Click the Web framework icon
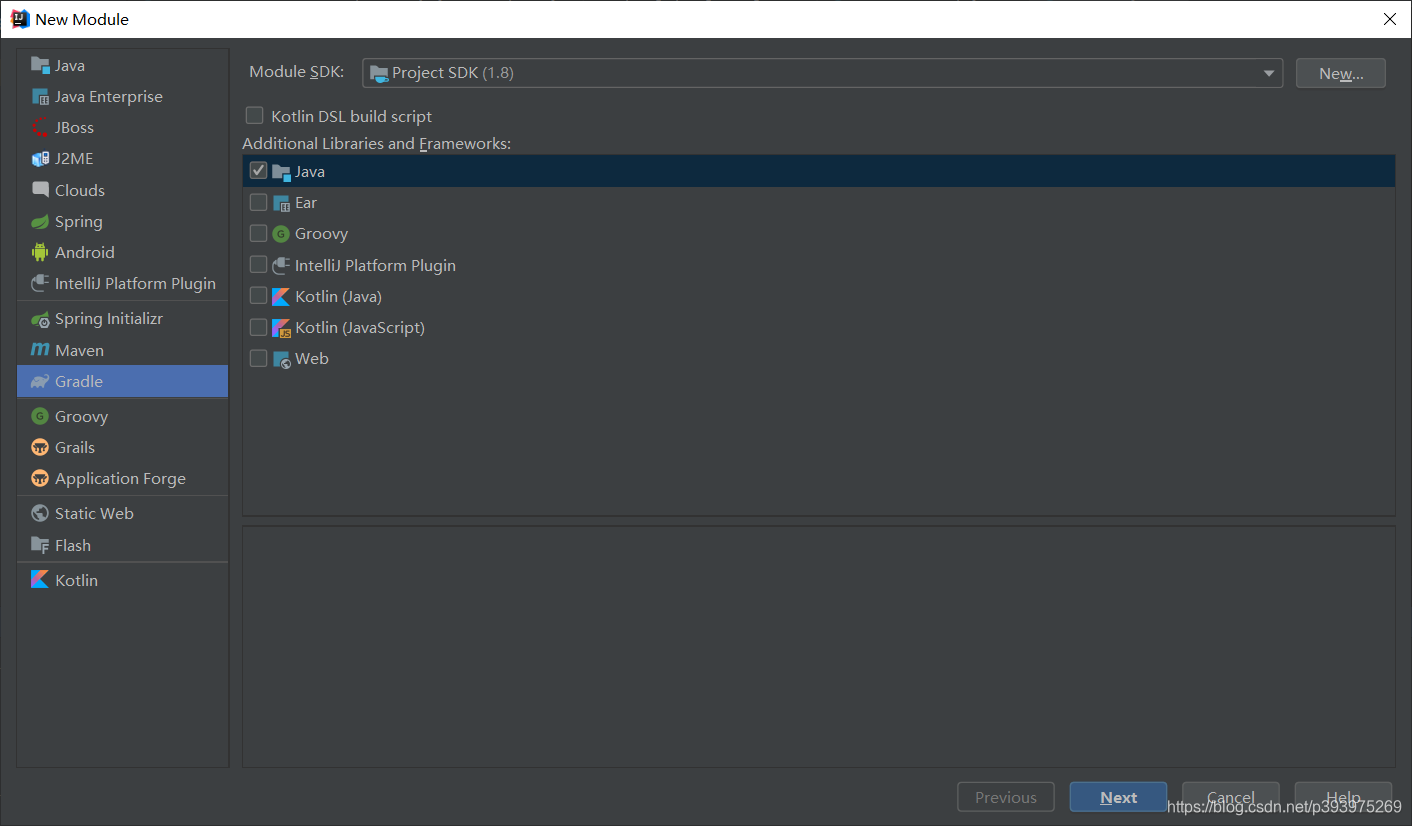The height and width of the screenshot is (826, 1412). point(281,359)
